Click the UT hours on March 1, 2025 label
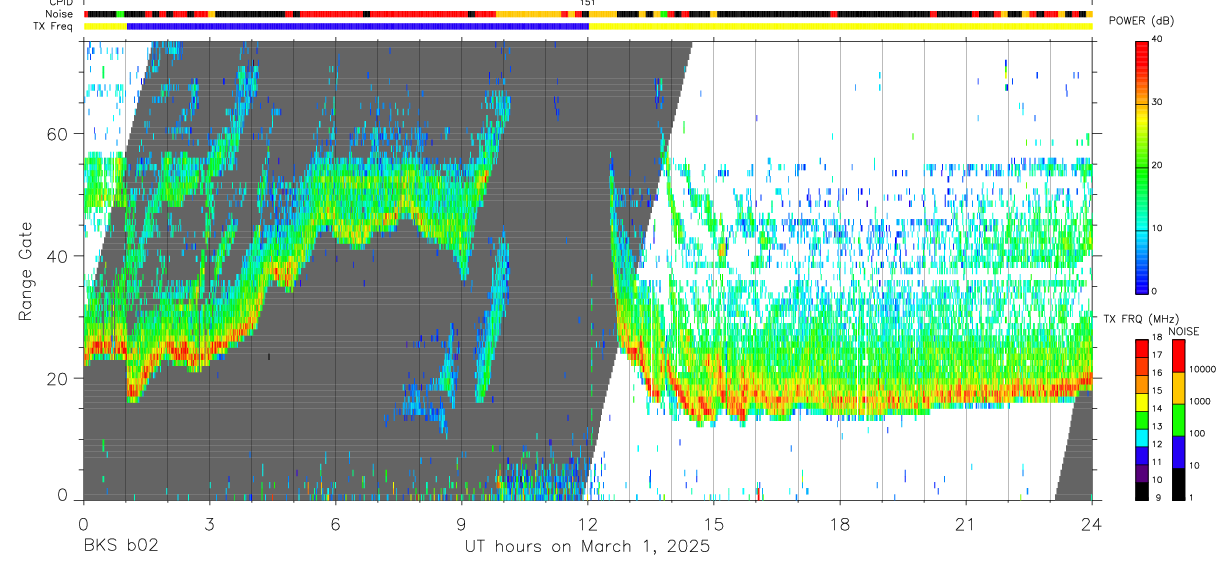 [587, 547]
